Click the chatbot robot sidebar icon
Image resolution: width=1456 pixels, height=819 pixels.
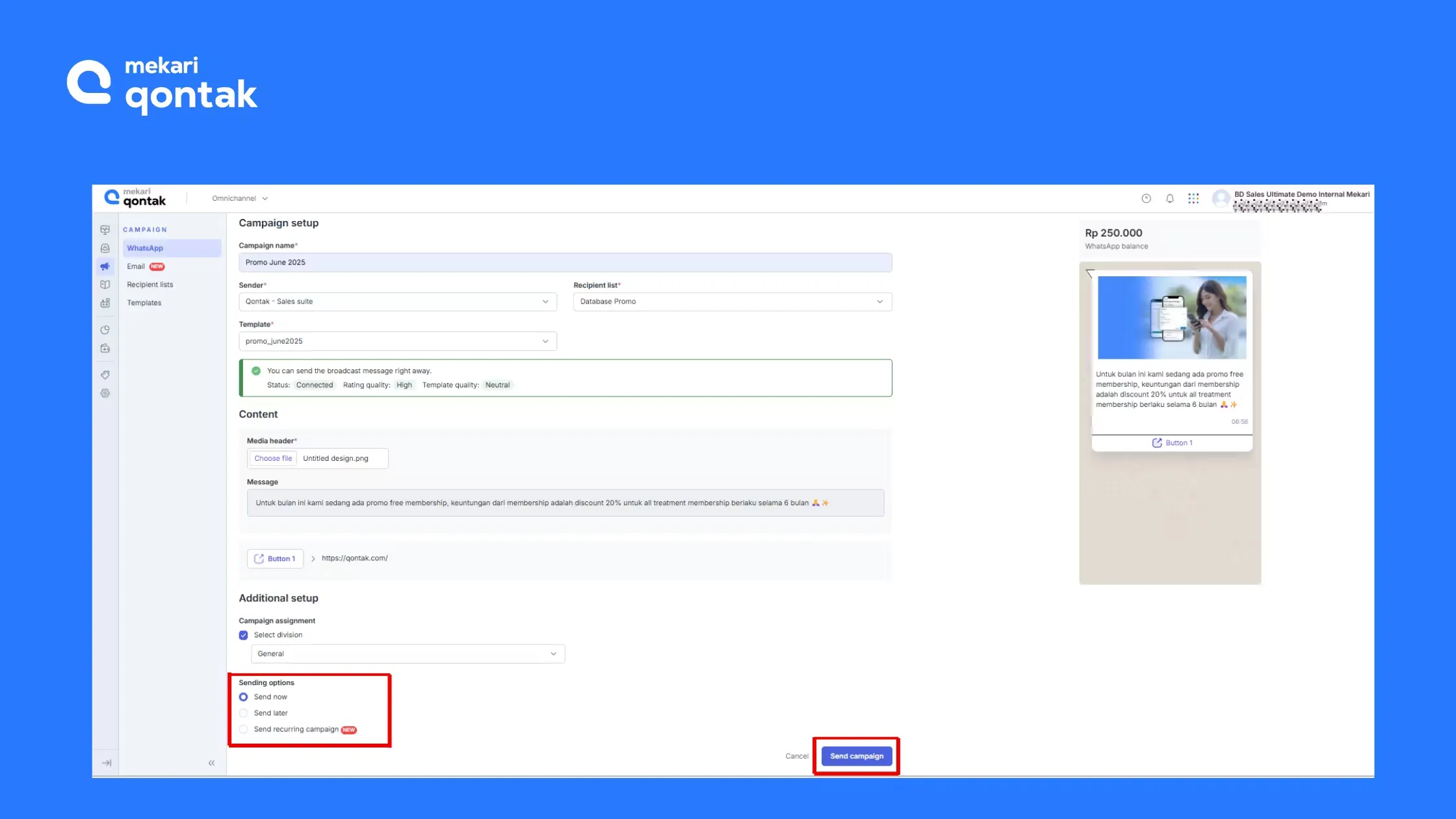point(105,303)
